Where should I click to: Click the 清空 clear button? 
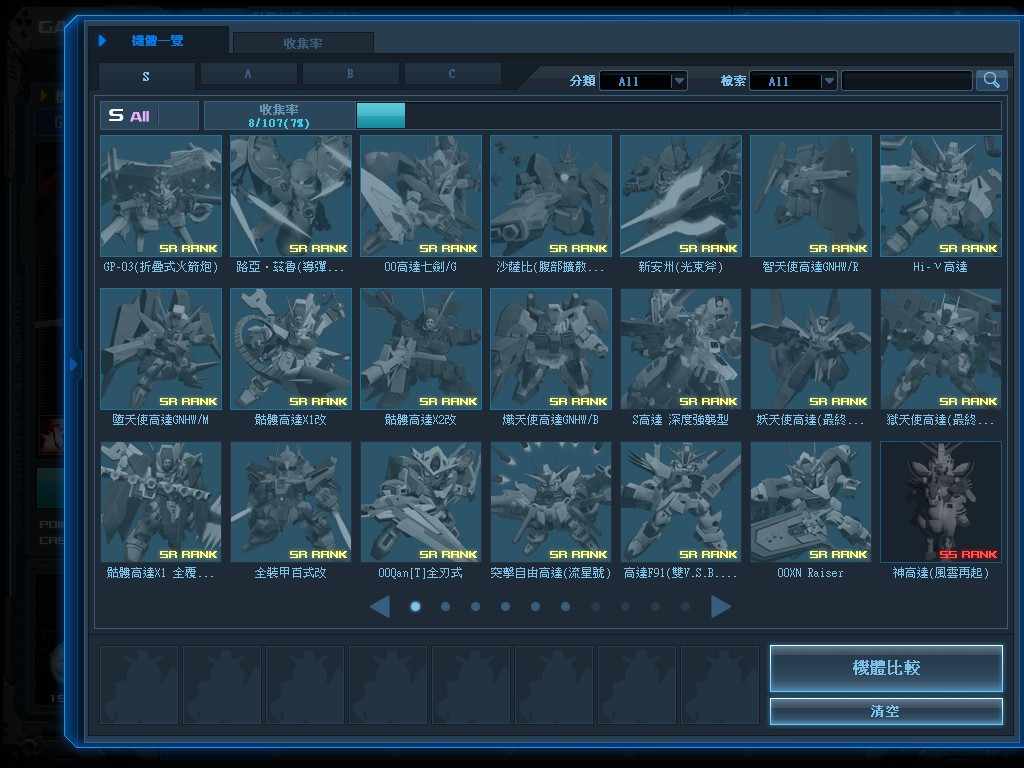click(x=886, y=711)
